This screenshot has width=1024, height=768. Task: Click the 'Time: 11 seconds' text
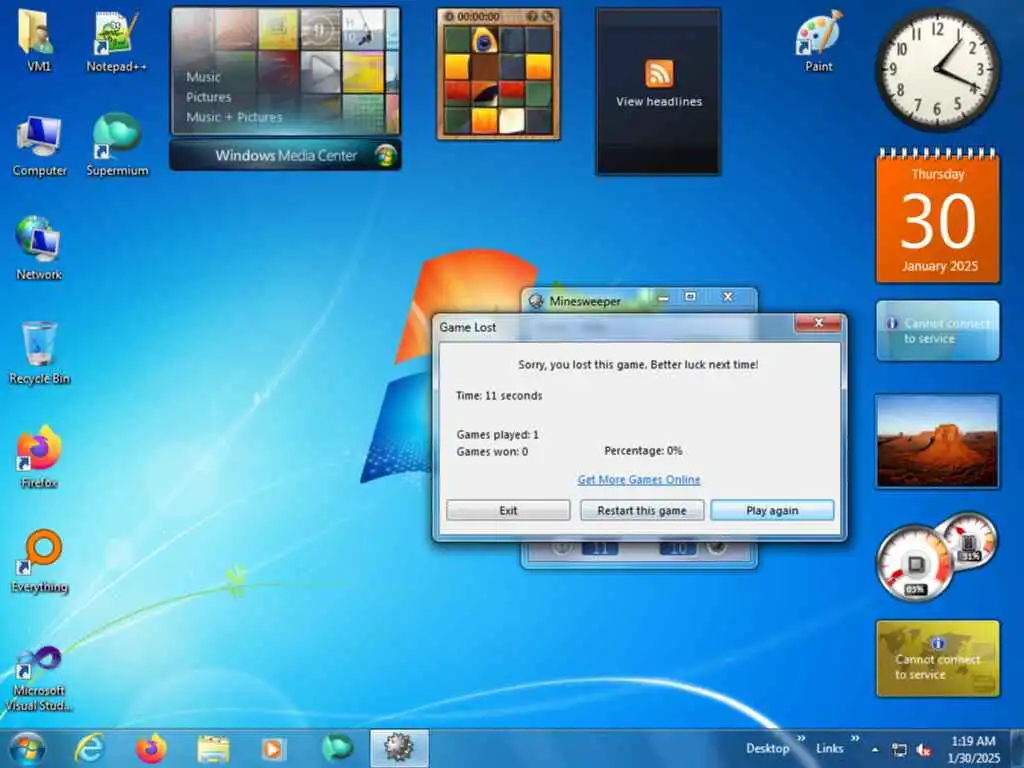499,396
